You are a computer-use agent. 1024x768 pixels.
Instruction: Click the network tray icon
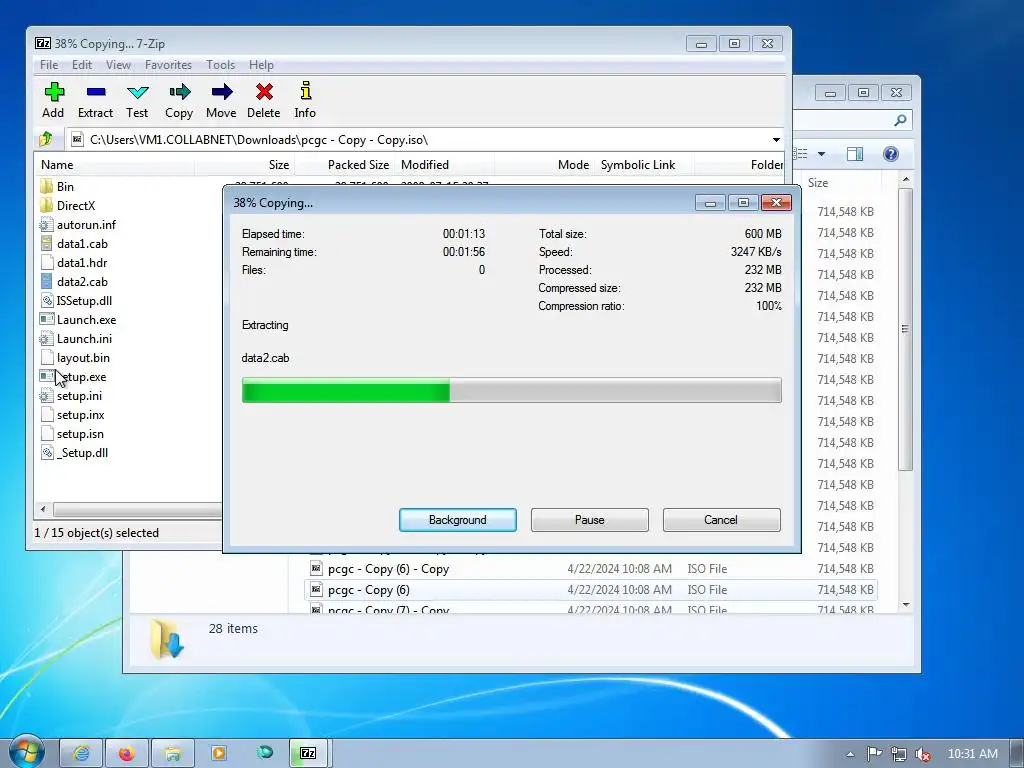click(x=899, y=754)
